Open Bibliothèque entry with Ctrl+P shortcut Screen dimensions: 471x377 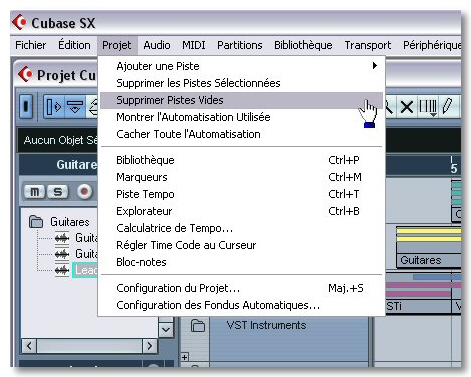point(241,160)
